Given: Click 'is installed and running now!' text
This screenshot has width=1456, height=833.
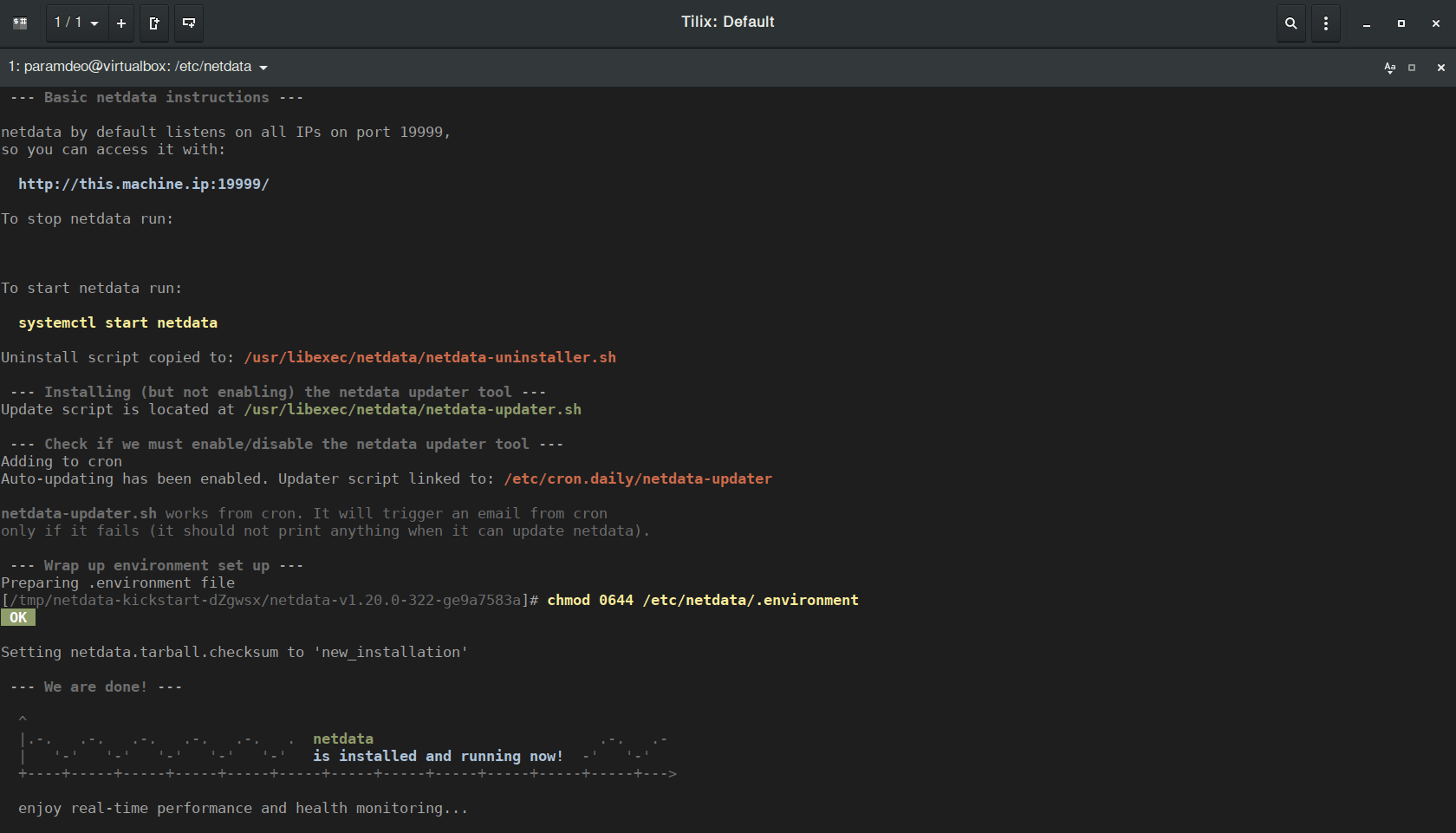Looking at the screenshot, I should 439,756.
